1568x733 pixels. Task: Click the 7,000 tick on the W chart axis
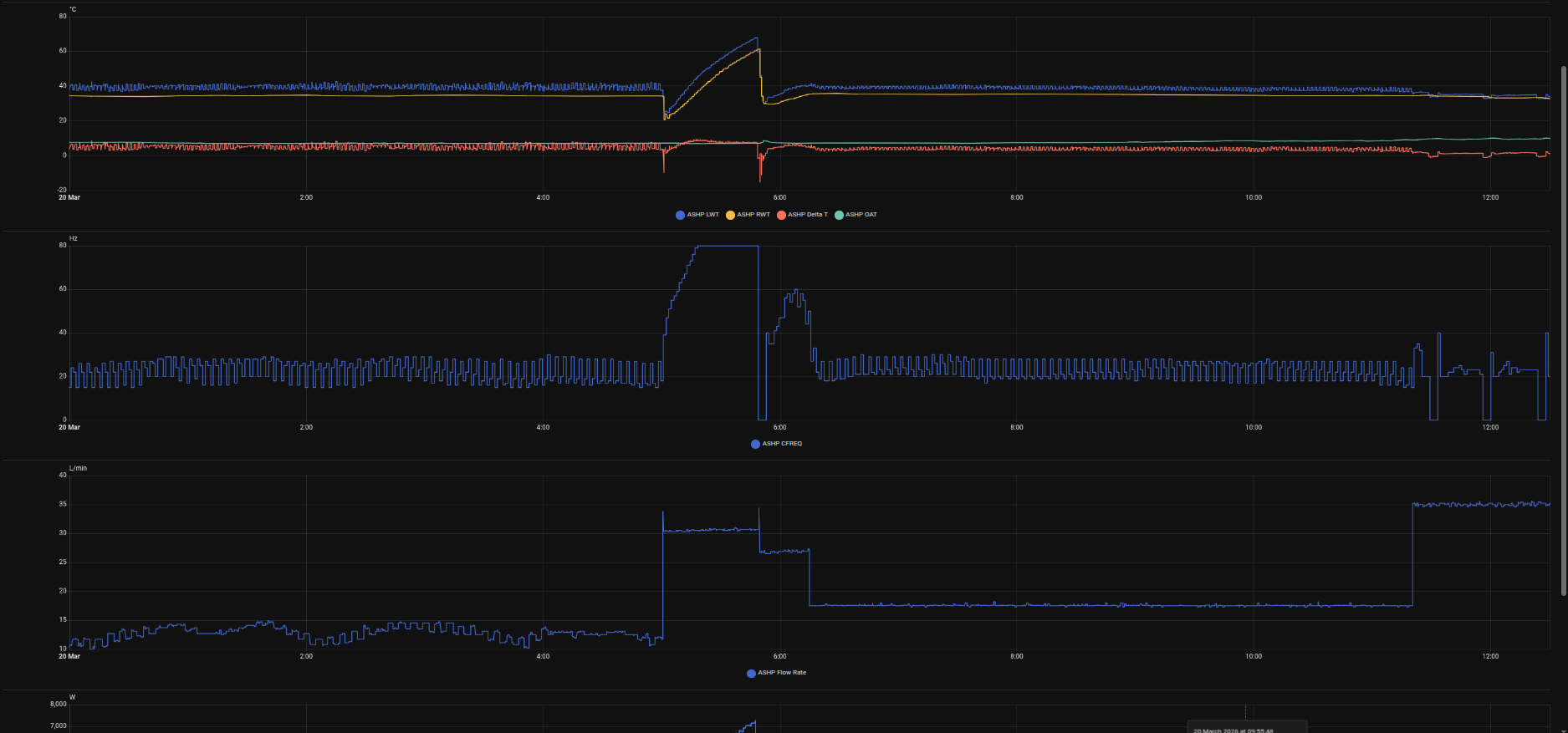coord(58,725)
